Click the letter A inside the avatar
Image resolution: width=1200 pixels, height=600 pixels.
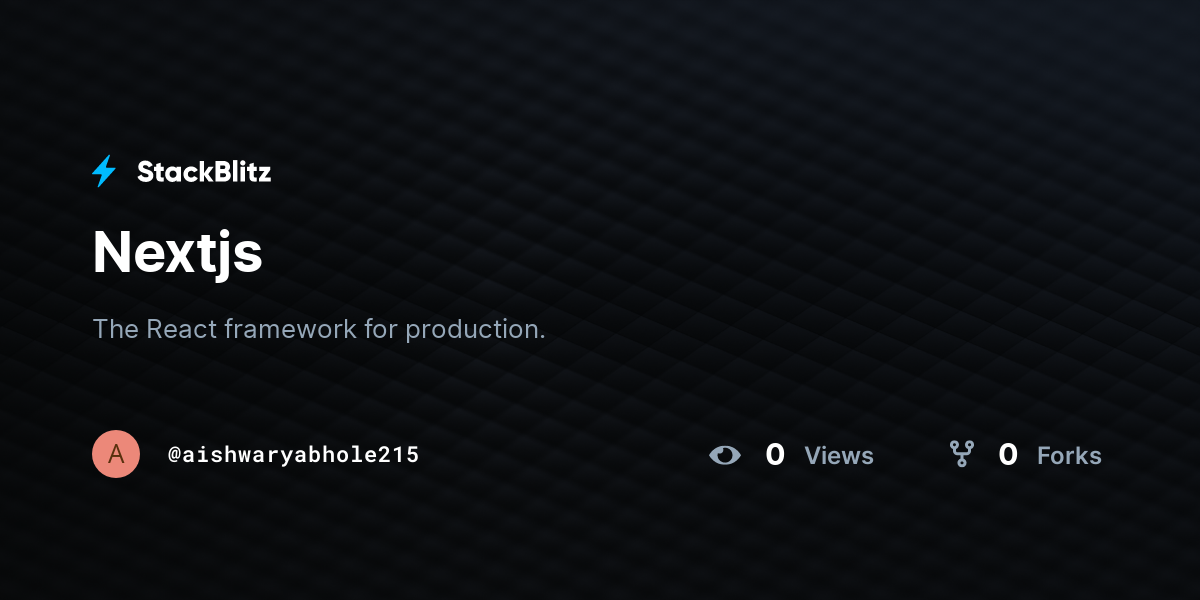[116, 455]
